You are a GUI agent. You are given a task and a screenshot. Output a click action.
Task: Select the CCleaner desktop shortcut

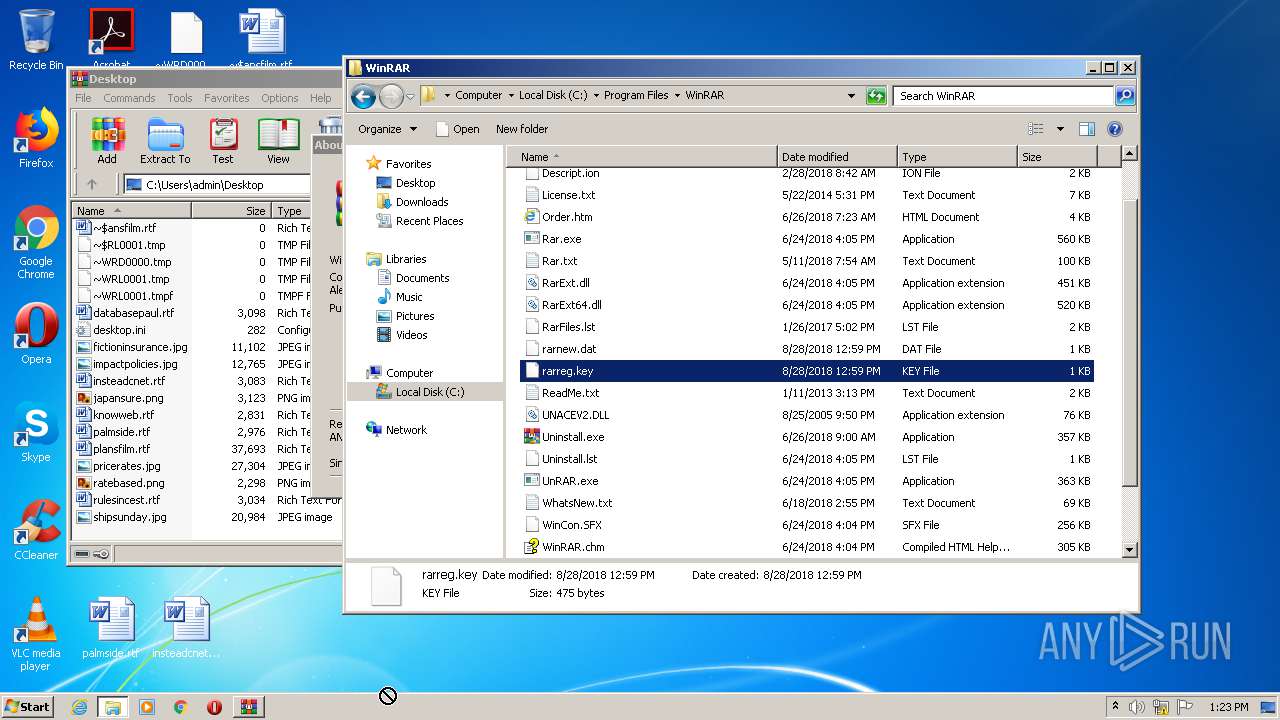click(x=36, y=530)
